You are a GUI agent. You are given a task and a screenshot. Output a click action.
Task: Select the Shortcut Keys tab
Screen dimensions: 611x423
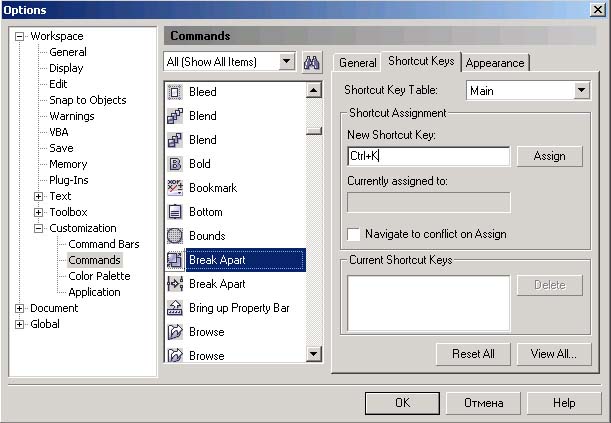point(421,61)
